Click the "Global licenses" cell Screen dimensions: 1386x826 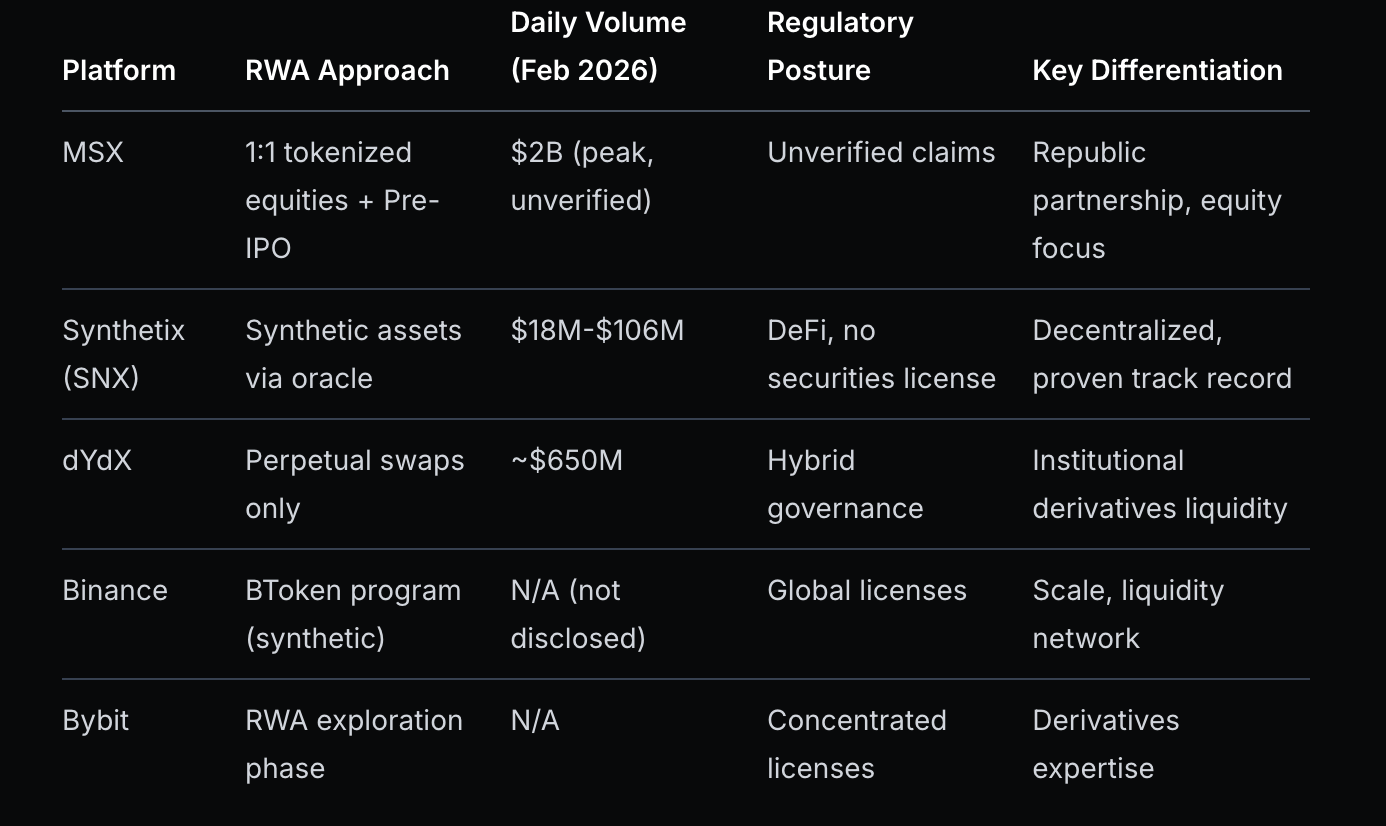point(867,590)
